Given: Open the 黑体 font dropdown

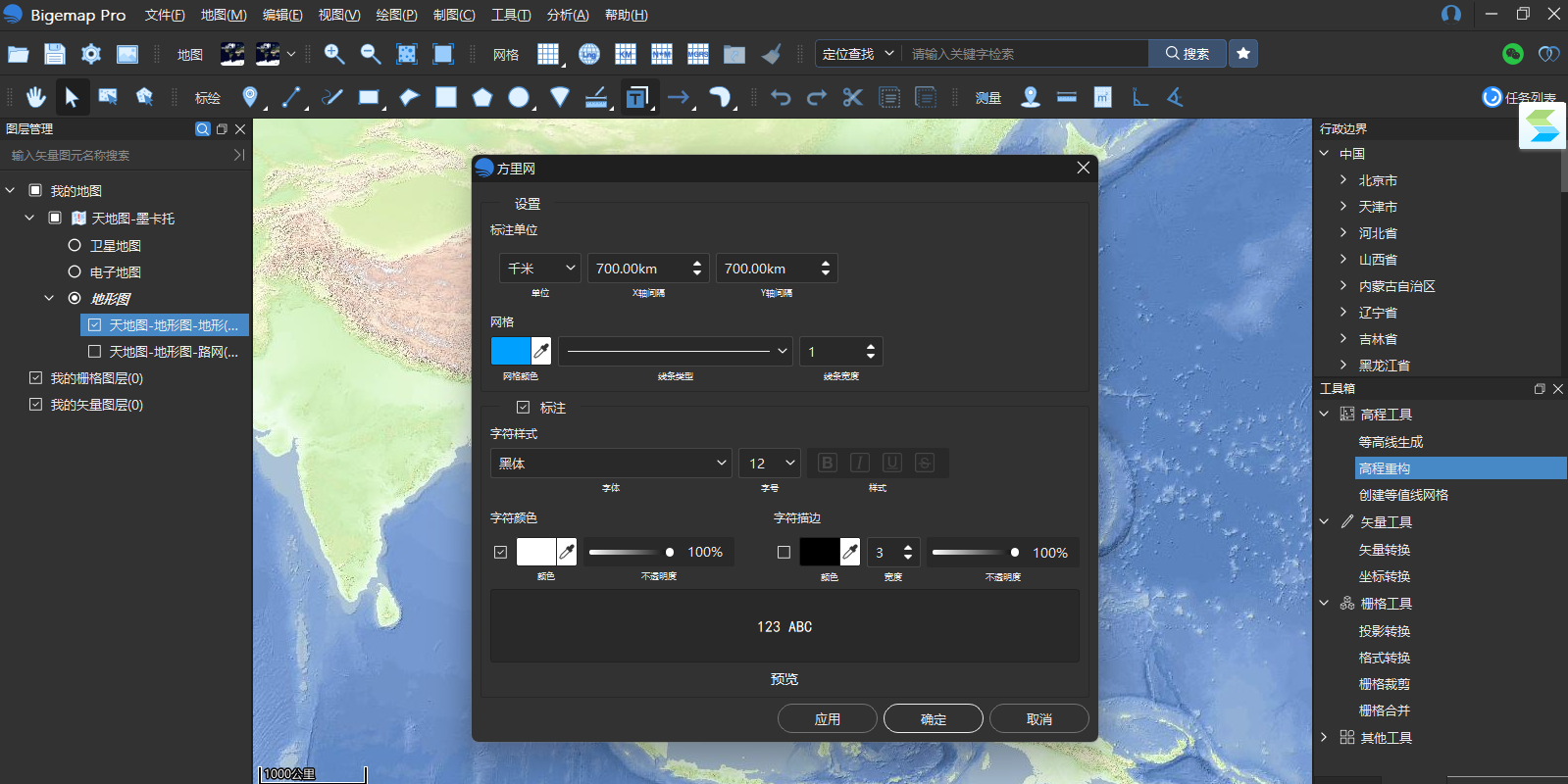Looking at the screenshot, I should 612,464.
